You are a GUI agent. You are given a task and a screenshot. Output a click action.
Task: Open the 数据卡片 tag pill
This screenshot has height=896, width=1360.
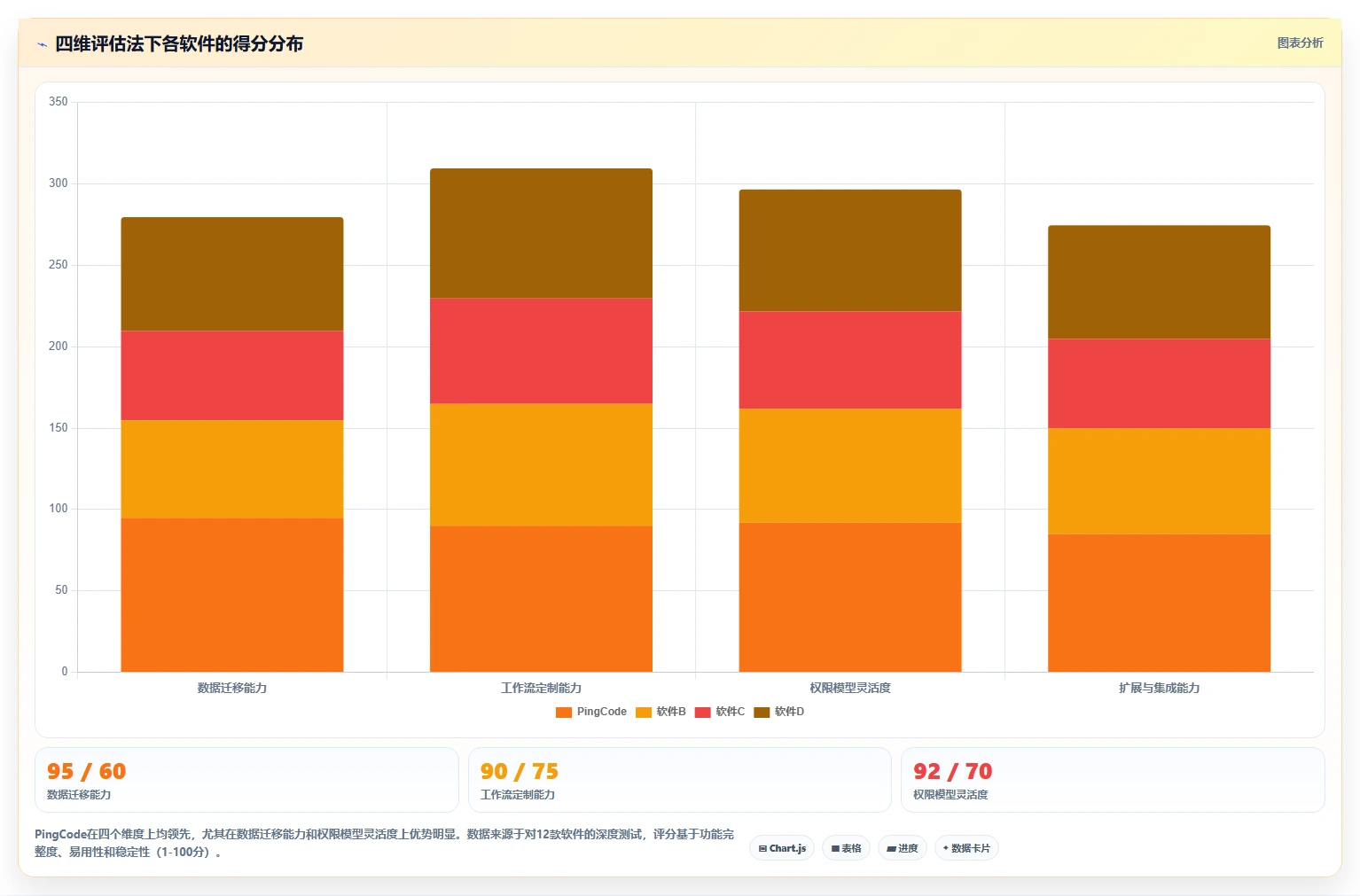click(966, 848)
